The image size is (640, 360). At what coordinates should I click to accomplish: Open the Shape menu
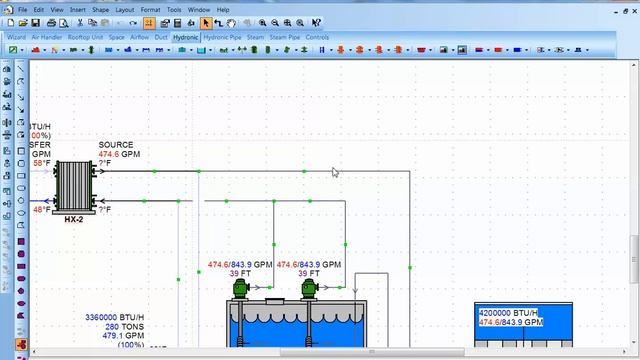pyautogui.click(x=100, y=9)
